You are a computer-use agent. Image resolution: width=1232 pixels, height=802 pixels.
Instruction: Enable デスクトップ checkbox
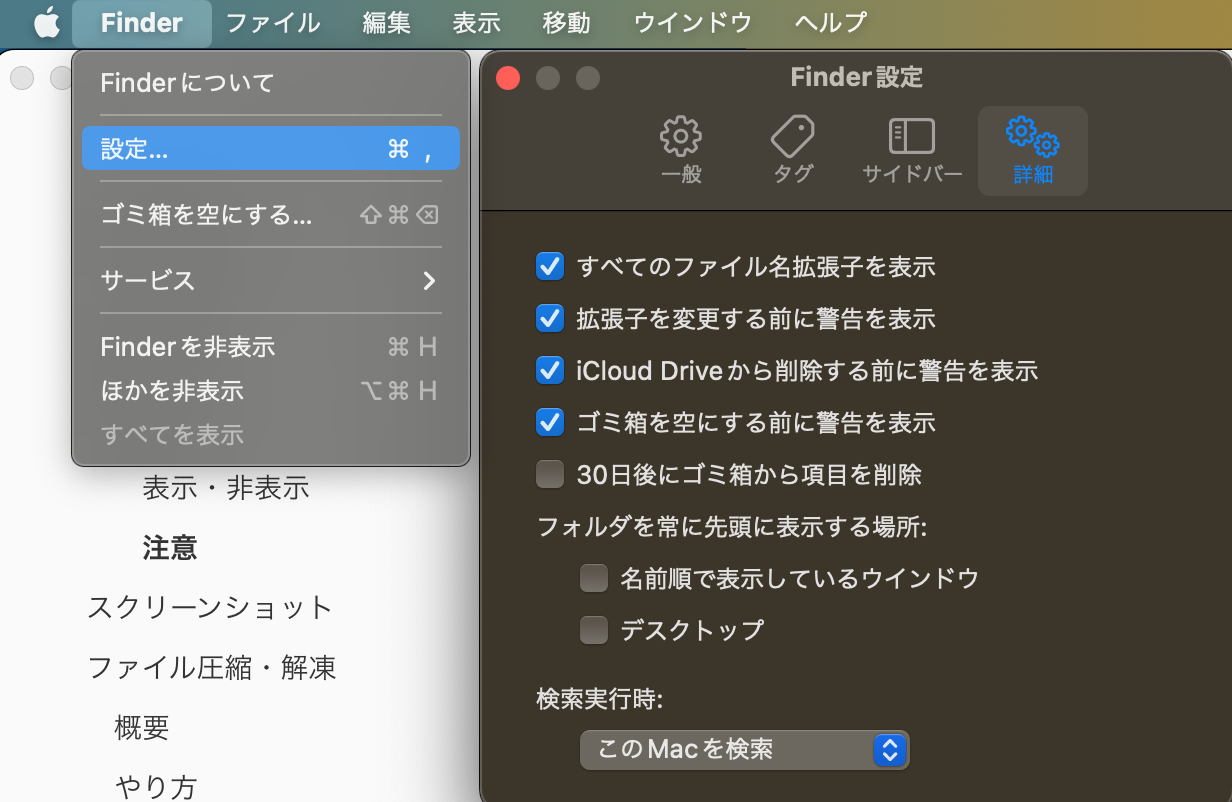click(594, 630)
